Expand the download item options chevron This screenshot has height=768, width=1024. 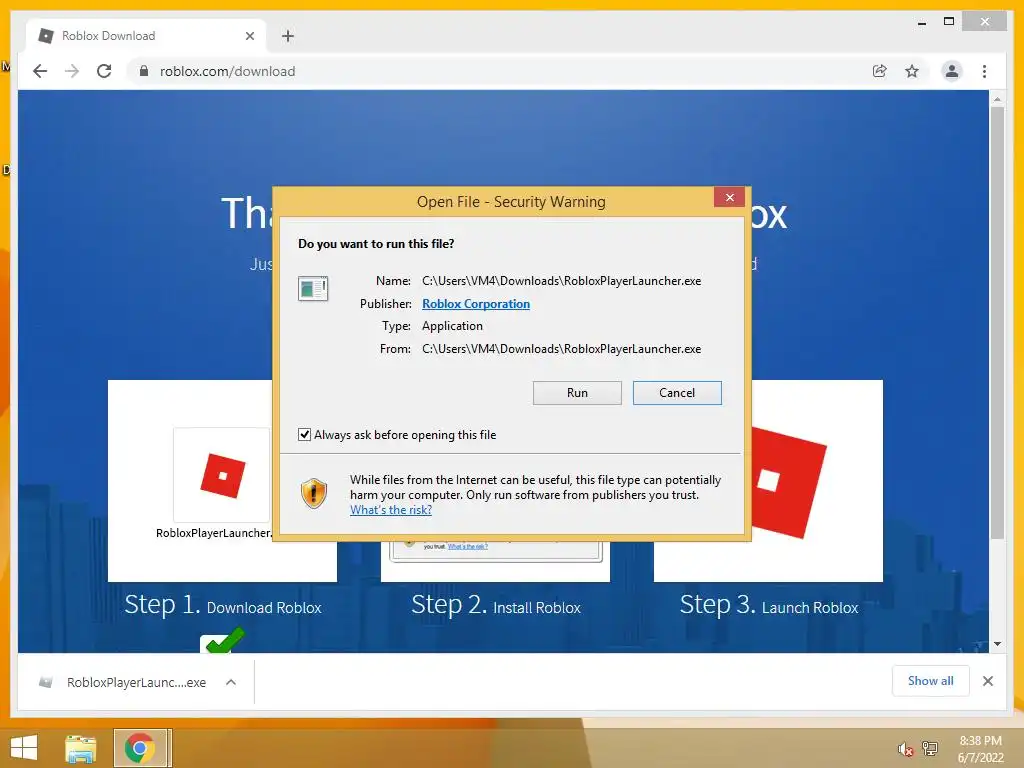pyautogui.click(x=231, y=682)
